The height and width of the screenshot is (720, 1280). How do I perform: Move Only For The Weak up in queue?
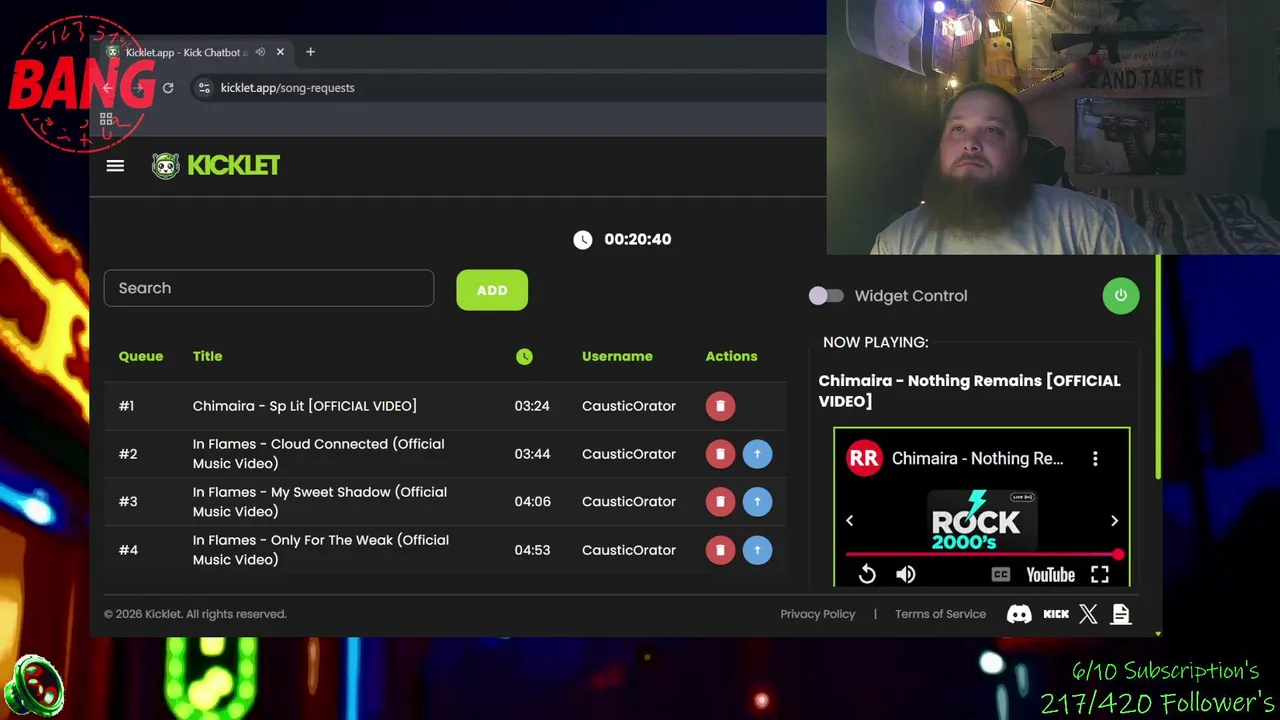click(757, 550)
